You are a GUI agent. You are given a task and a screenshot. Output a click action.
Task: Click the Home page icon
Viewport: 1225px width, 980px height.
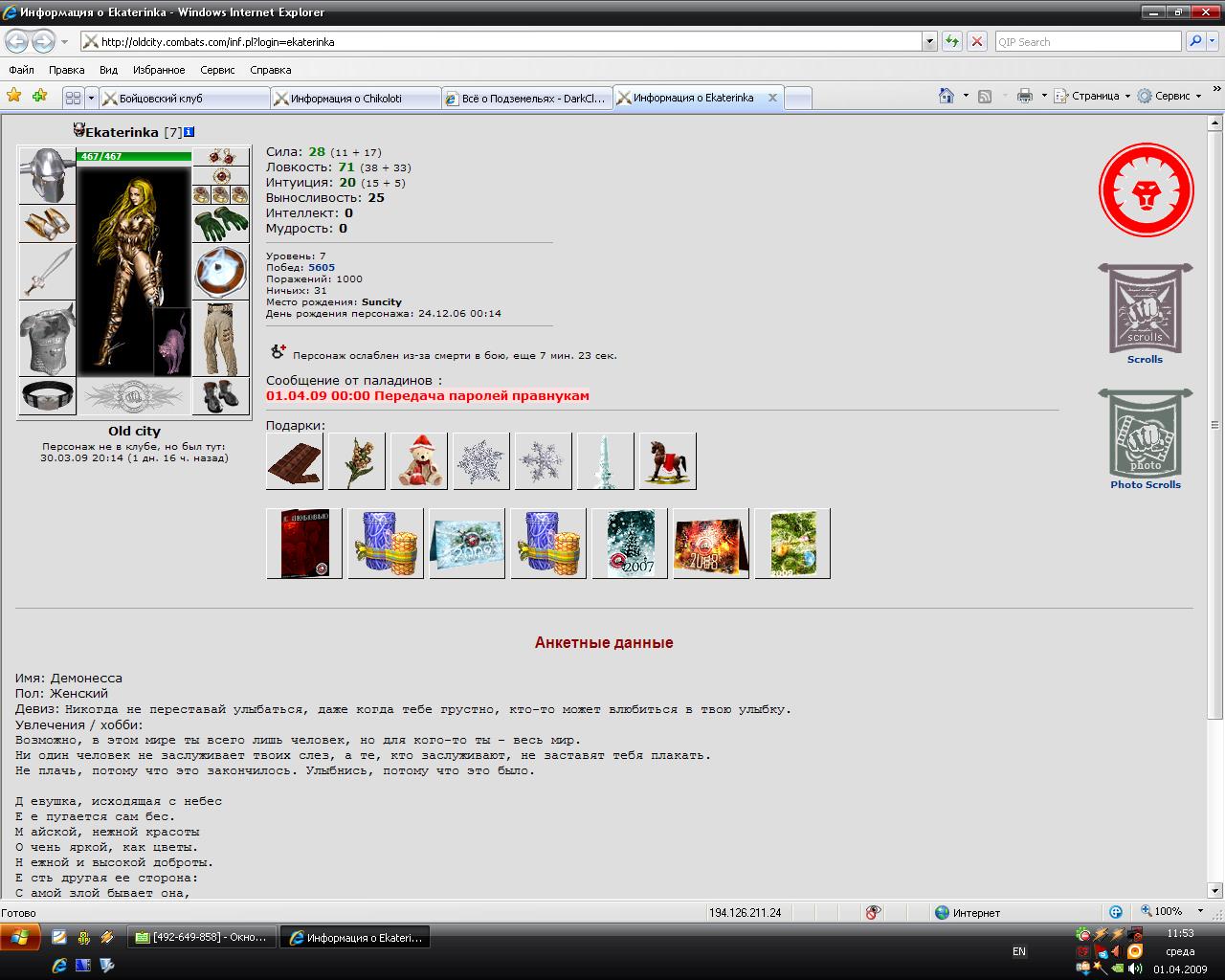947,96
